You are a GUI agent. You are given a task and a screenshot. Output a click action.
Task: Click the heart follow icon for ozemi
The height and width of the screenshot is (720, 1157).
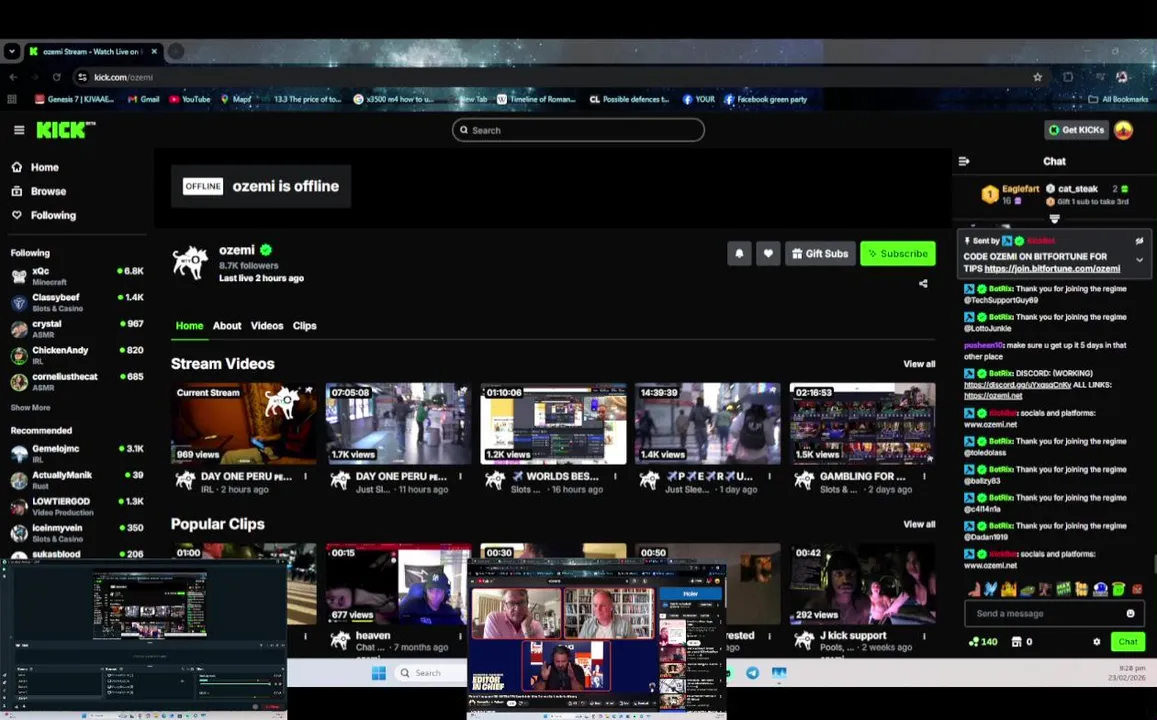(767, 253)
